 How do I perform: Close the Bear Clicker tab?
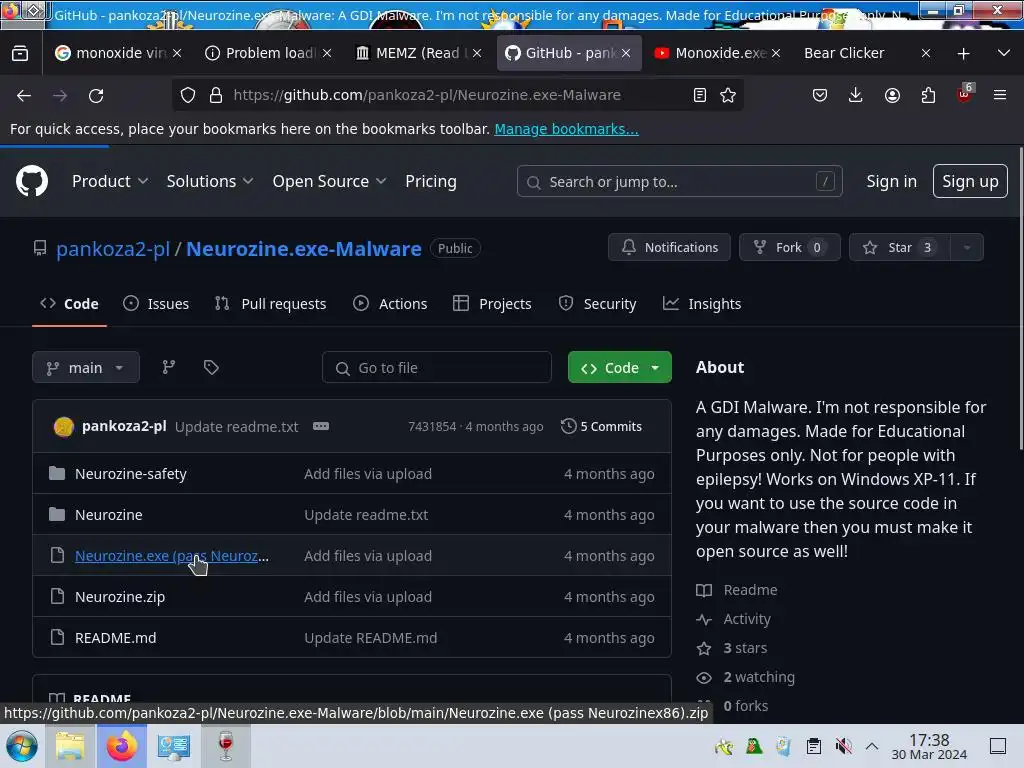pyautogui.click(x=925, y=54)
